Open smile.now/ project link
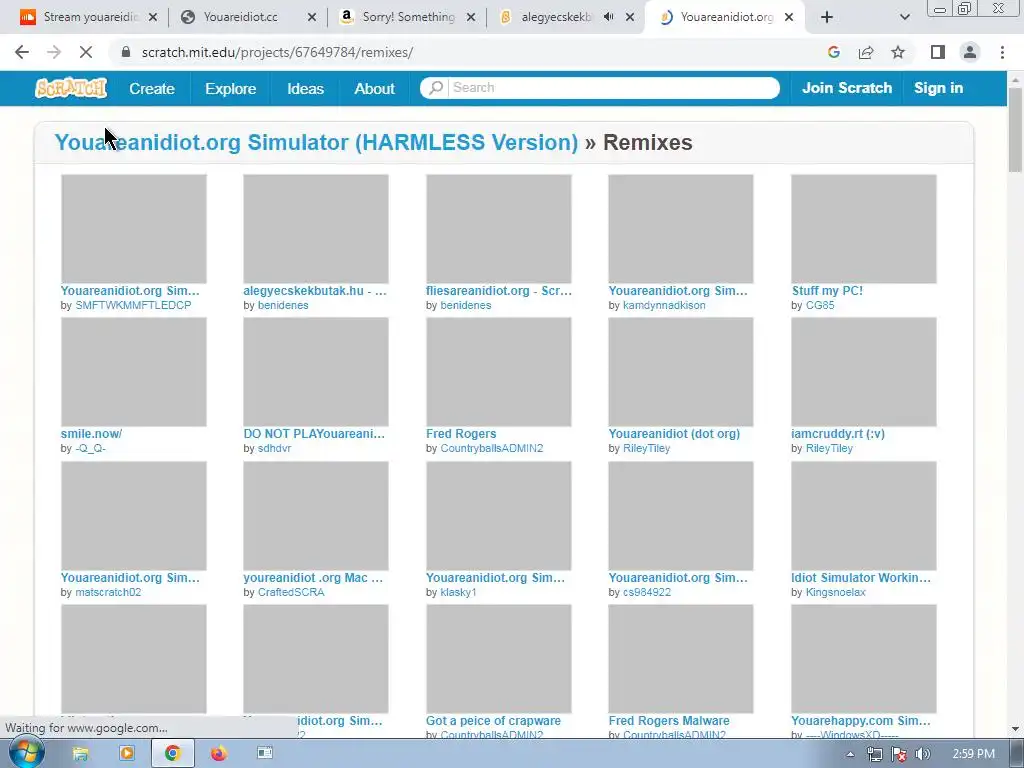This screenshot has width=1024, height=768. tap(91, 434)
